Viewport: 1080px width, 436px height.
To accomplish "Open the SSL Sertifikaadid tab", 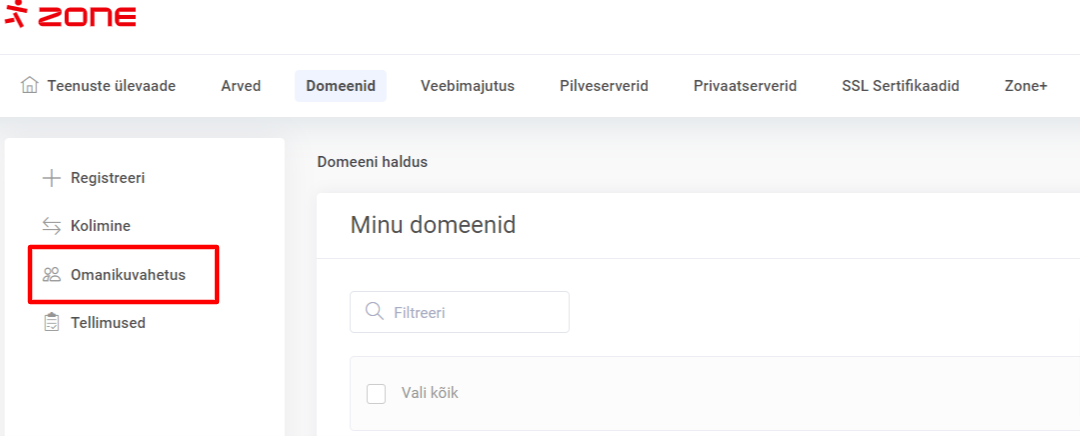I will (x=900, y=86).
